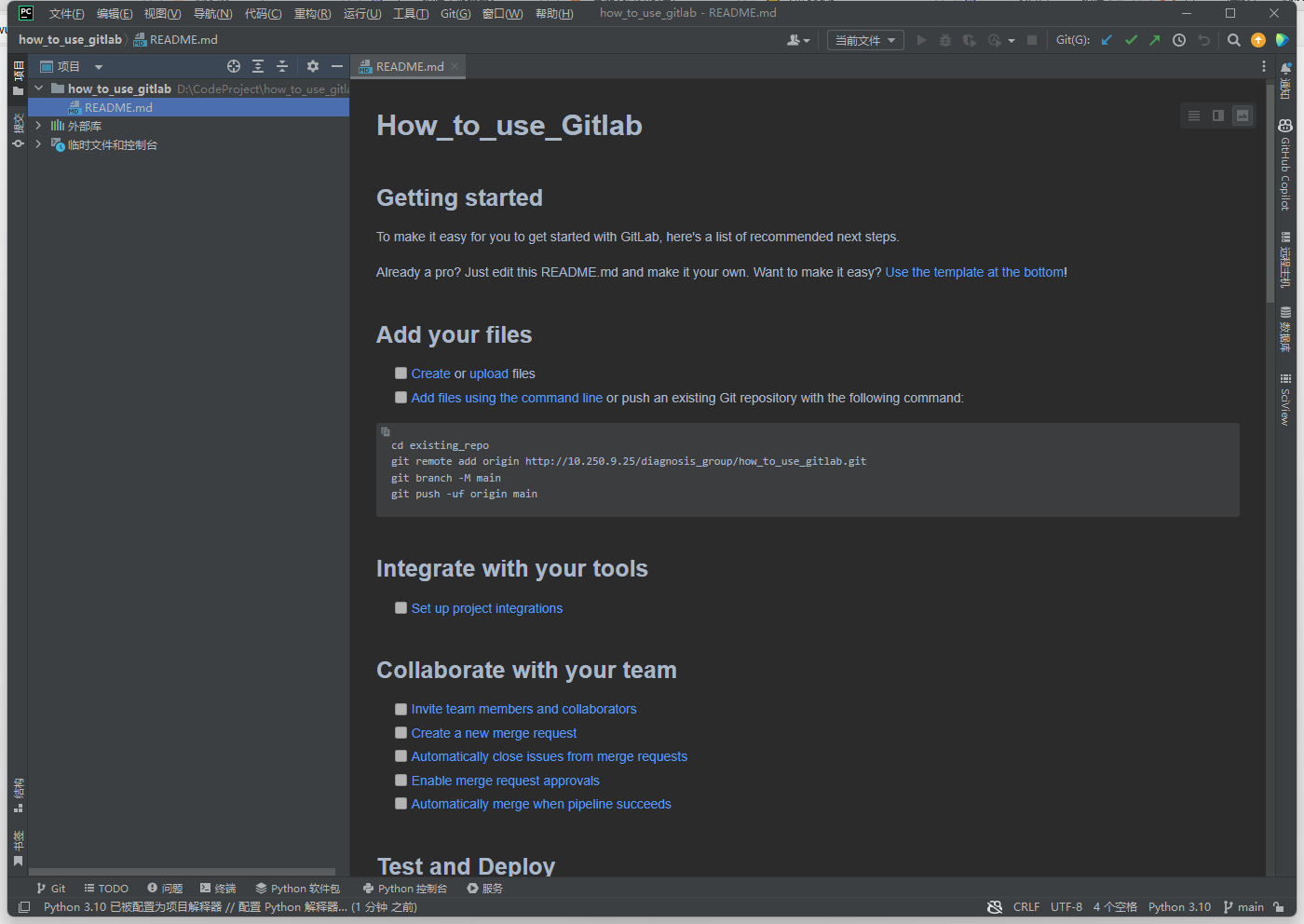Open the Python 控制台 tool window
Screen dimensions: 1304x924
click(x=405, y=889)
